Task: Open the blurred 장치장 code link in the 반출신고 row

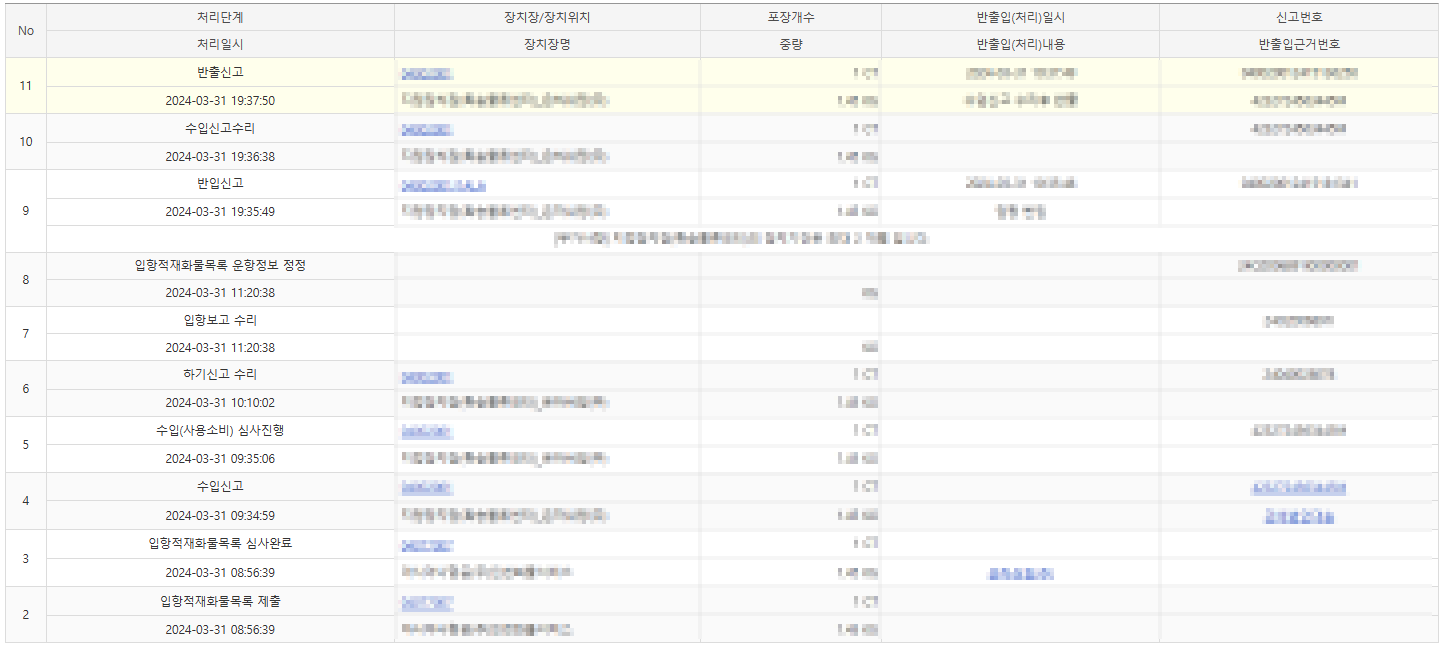Action: tap(427, 73)
